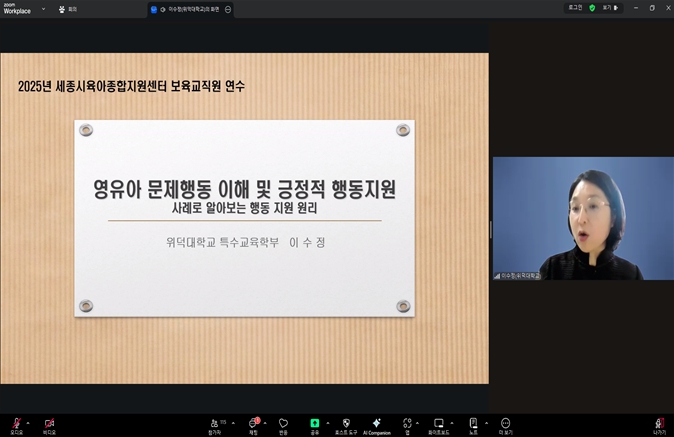Expand the share options arrow
The width and height of the screenshot is (674, 437).
click(x=328, y=422)
